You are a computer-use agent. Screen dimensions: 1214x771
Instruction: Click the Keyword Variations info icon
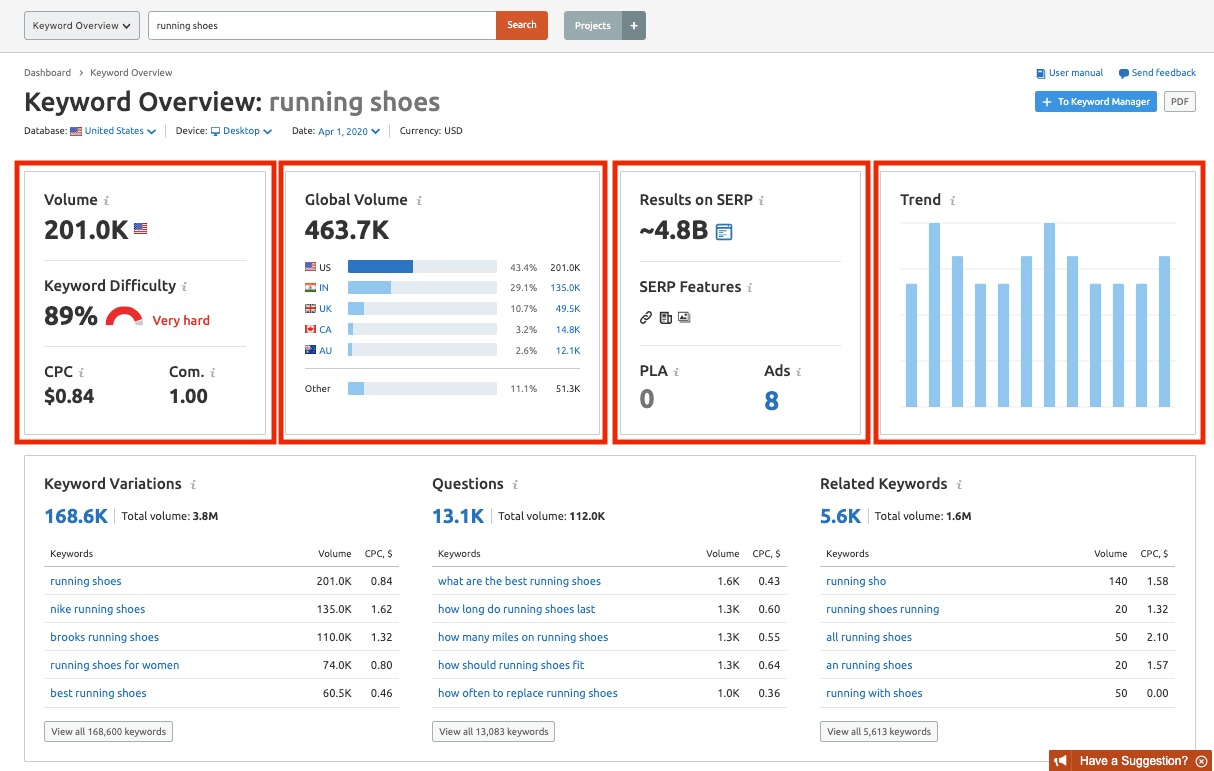pyautogui.click(x=193, y=485)
